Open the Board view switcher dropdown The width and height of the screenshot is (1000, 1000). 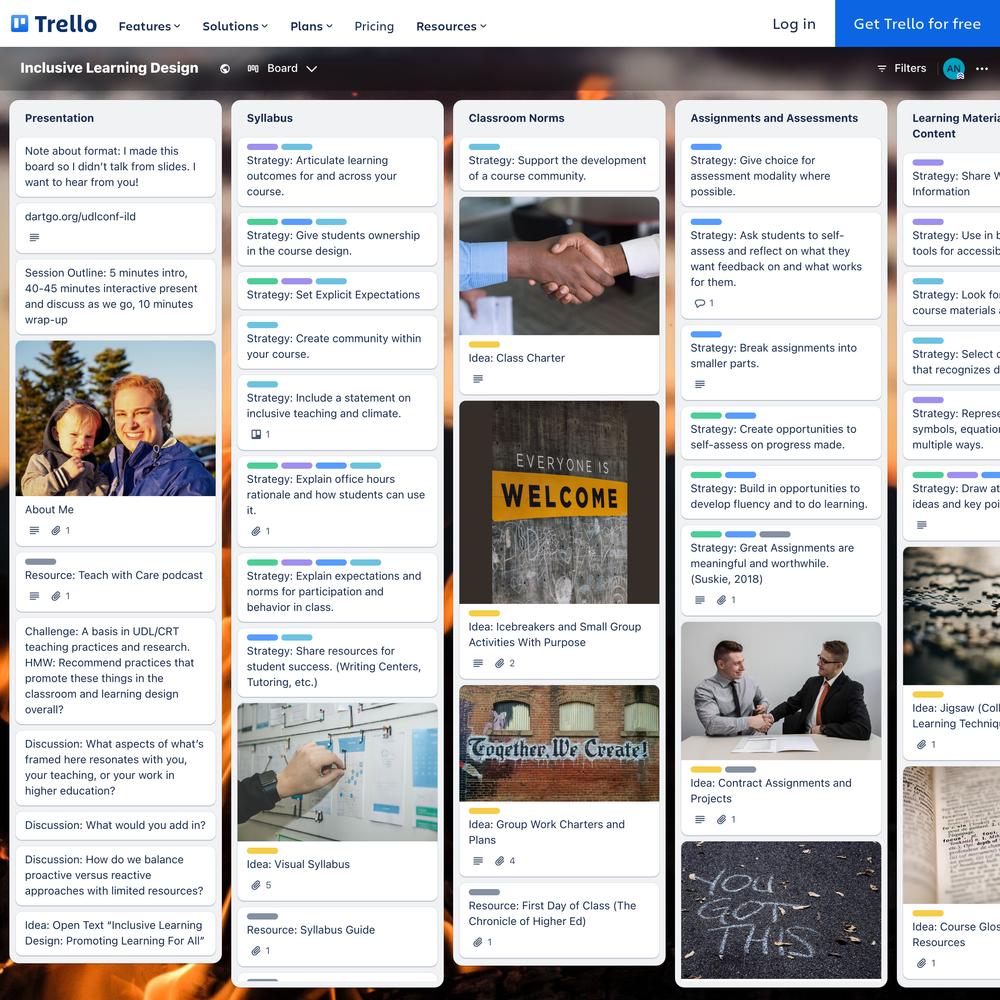[282, 68]
